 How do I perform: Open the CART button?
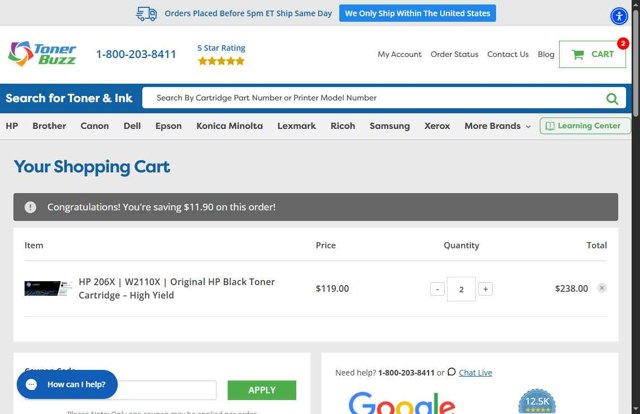click(592, 54)
